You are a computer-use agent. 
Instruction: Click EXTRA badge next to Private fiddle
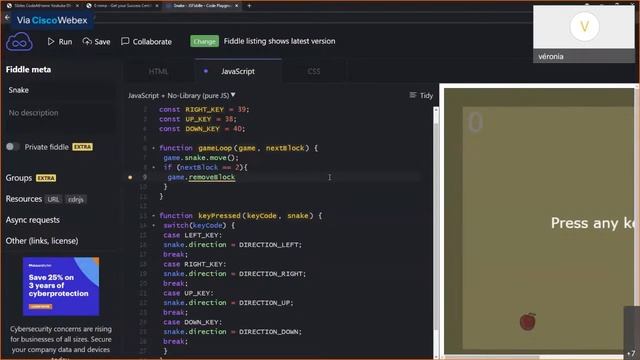tap(82, 147)
